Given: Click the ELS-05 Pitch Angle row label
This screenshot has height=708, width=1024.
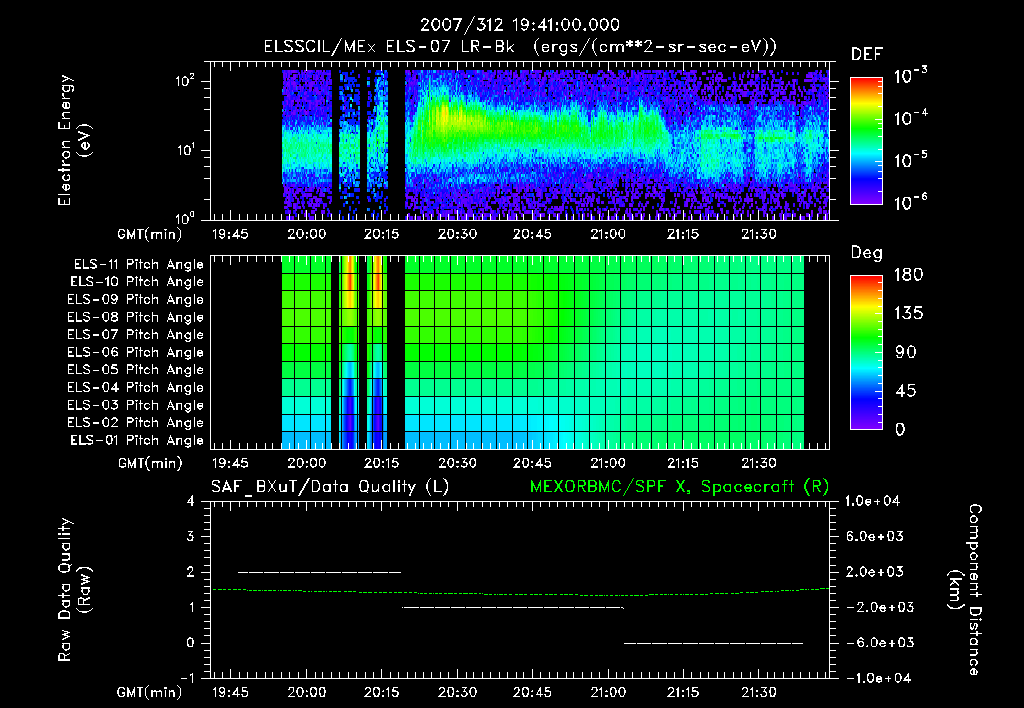Looking at the screenshot, I should (136, 370).
